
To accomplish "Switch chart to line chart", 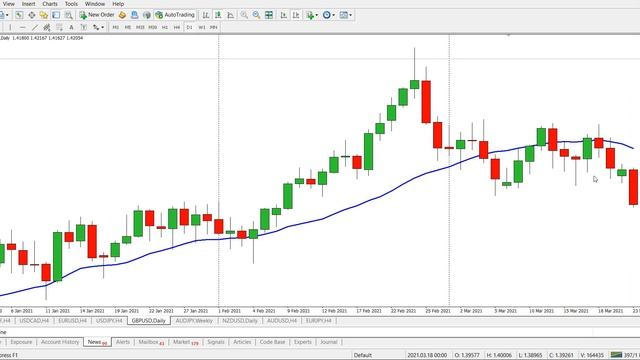I will click(231, 15).
